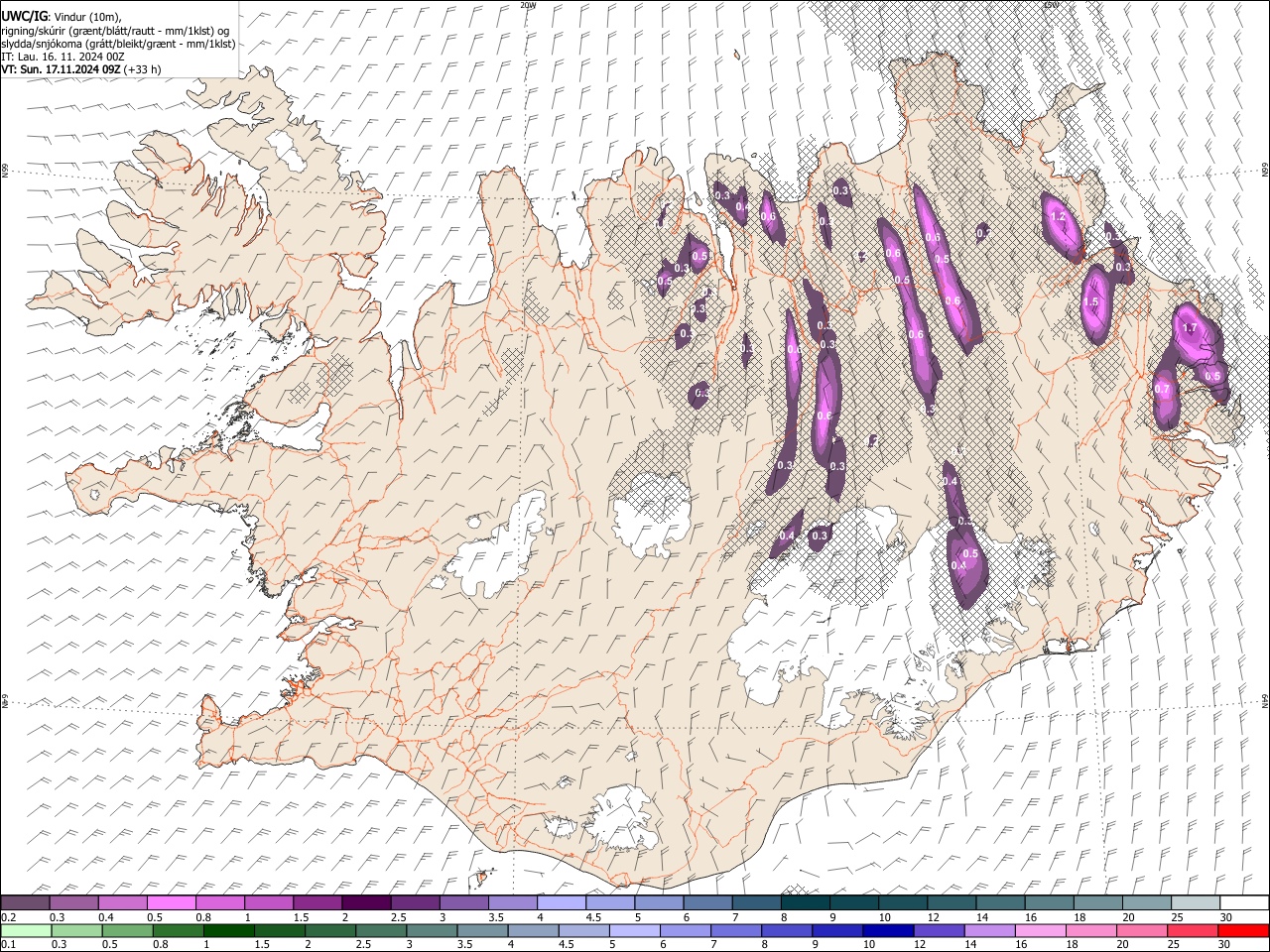Image resolution: width=1270 pixels, height=952 pixels.
Task: Select the darkest green 1 swatch, lower legend
Action: click(228, 930)
